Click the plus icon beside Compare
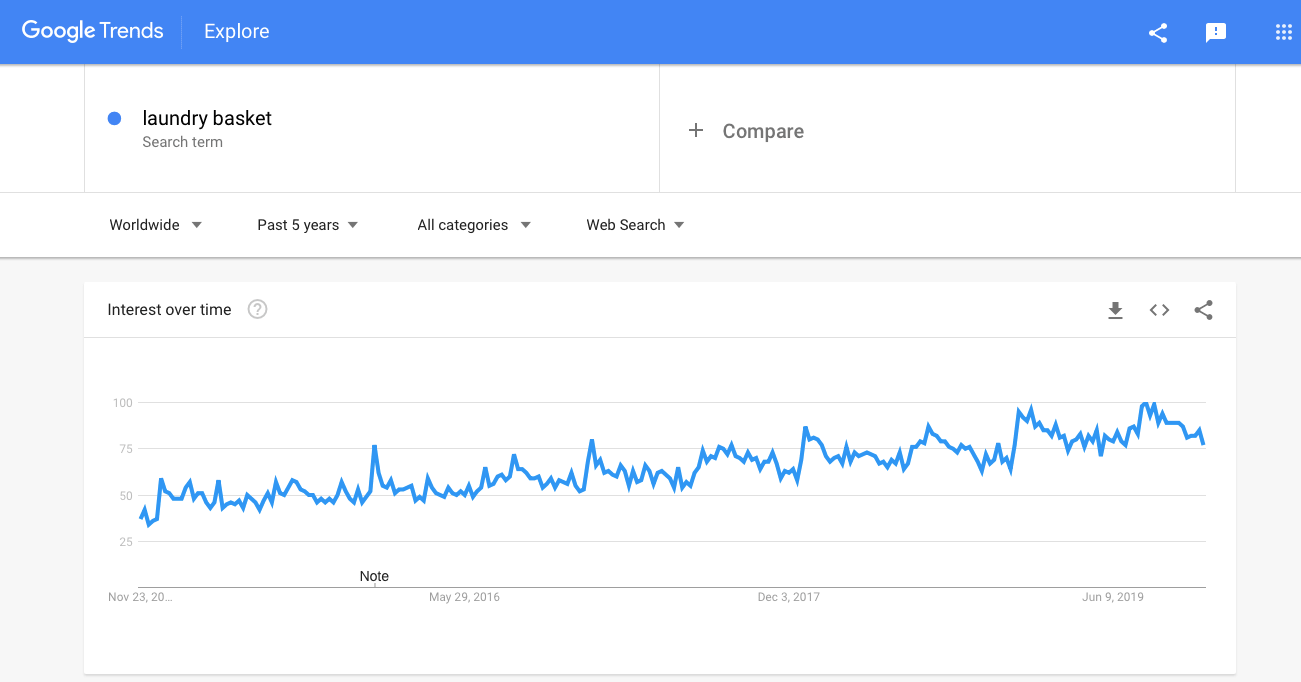Viewport: 1301px width, 682px height. (696, 131)
